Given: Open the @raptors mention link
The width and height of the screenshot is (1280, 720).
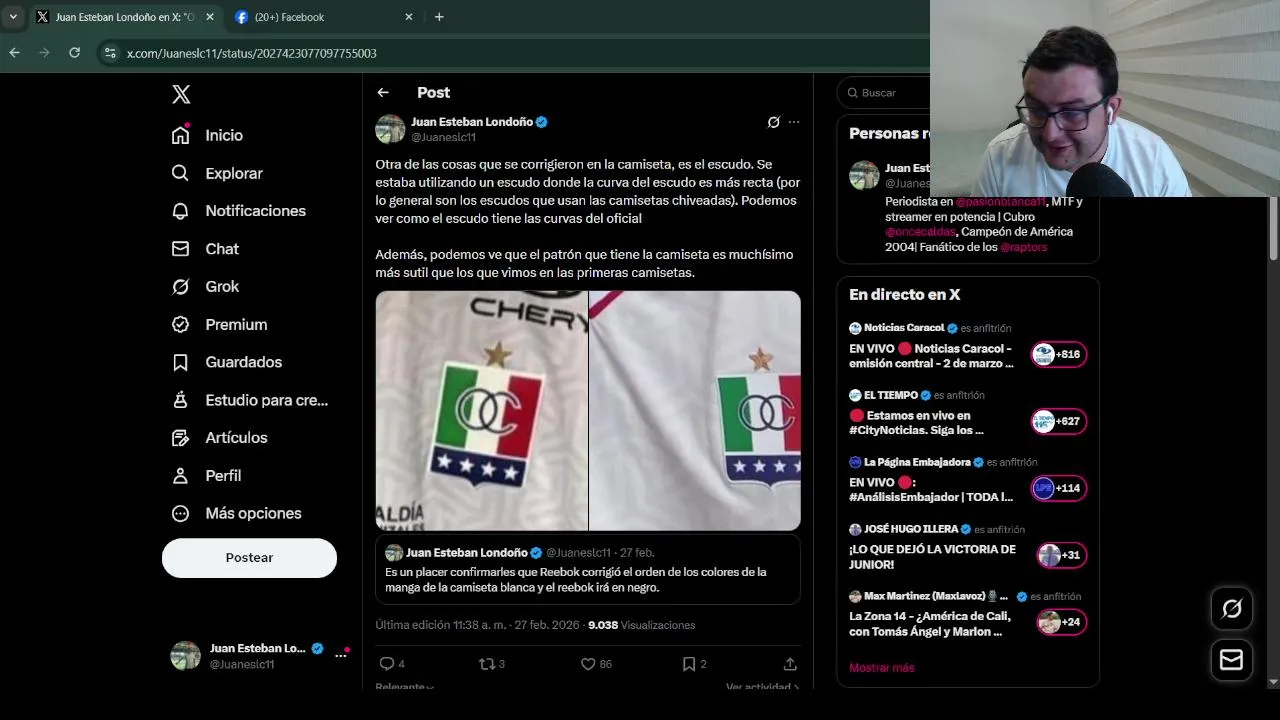Looking at the screenshot, I should pos(1023,247).
